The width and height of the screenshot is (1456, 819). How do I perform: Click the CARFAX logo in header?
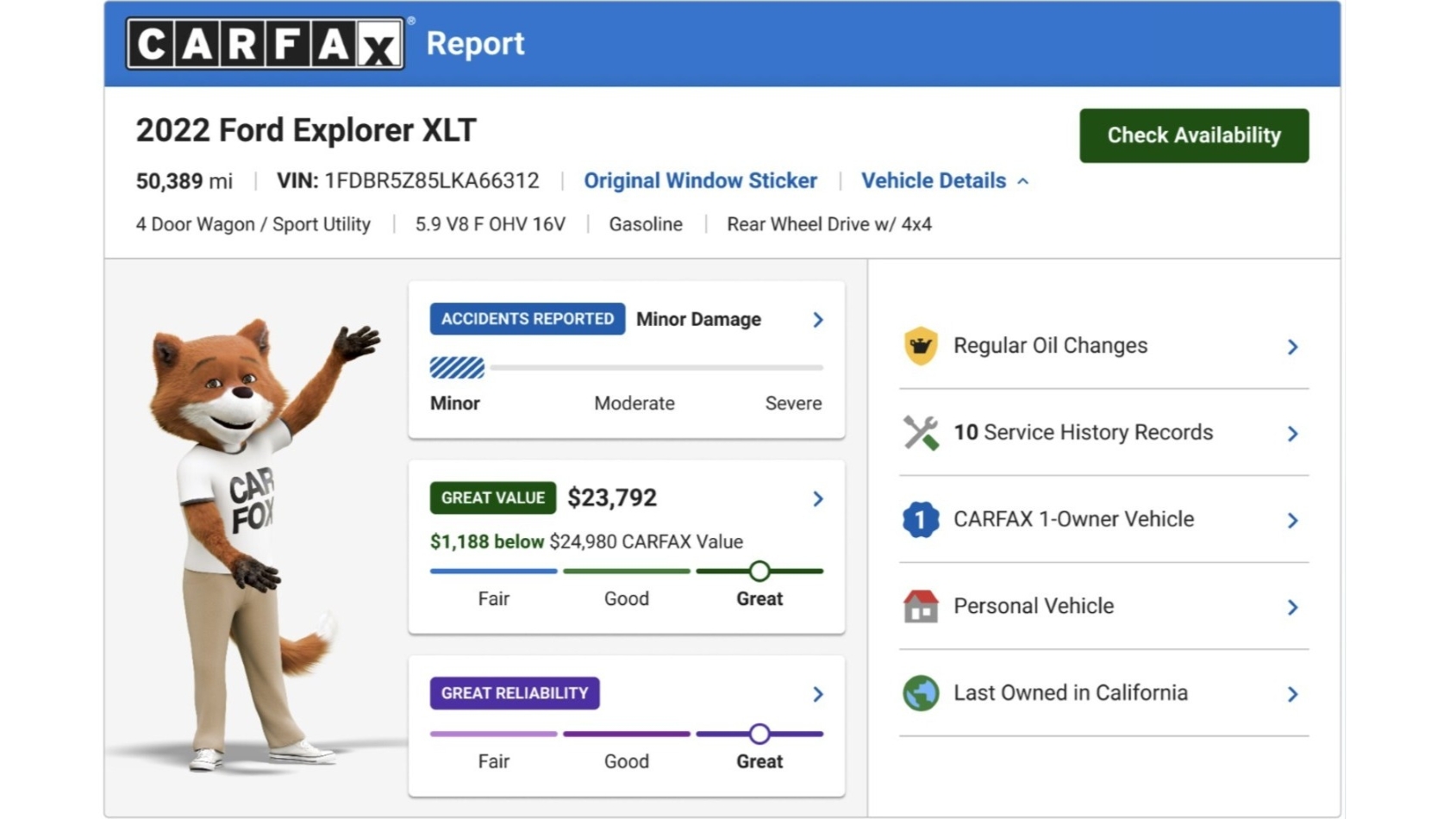tap(266, 44)
